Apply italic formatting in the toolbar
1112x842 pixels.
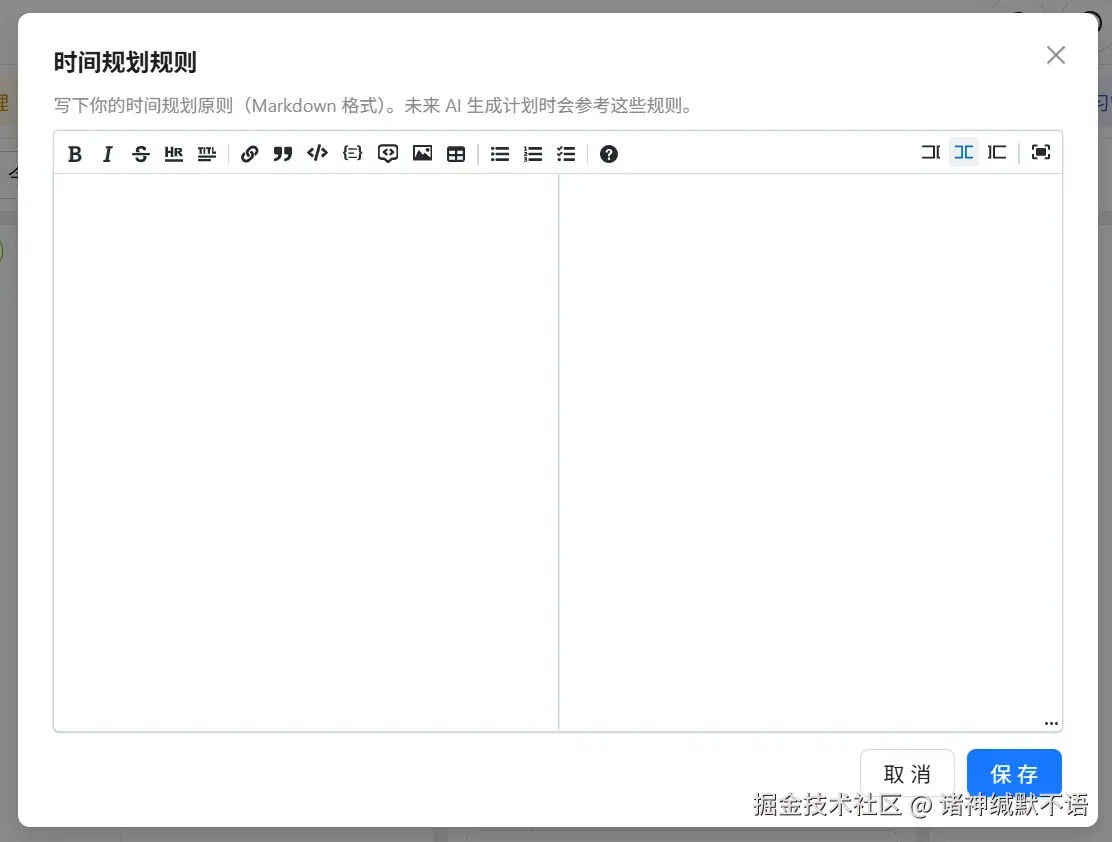[108, 154]
